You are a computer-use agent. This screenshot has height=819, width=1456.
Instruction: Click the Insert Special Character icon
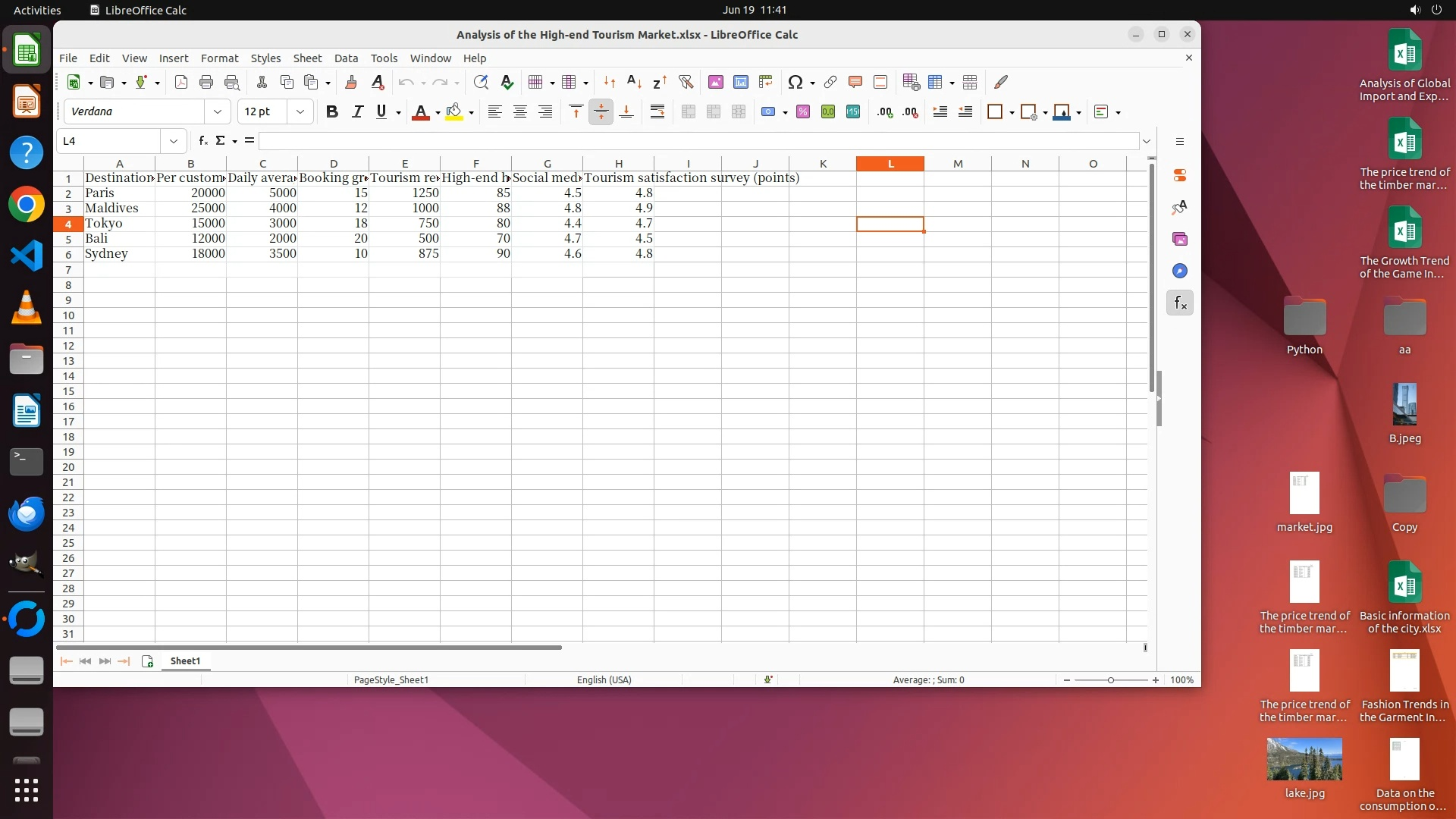coord(795,82)
